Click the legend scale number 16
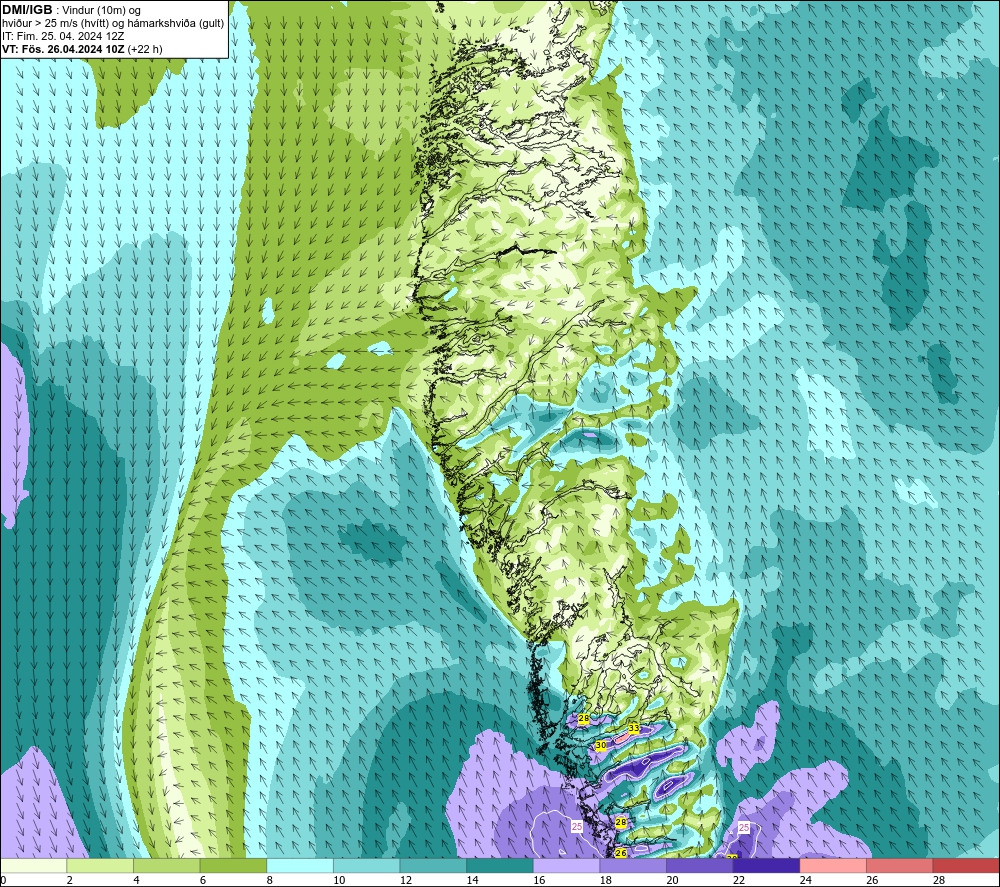Viewport: 1000px width, 887px height. tap(539, 880)
